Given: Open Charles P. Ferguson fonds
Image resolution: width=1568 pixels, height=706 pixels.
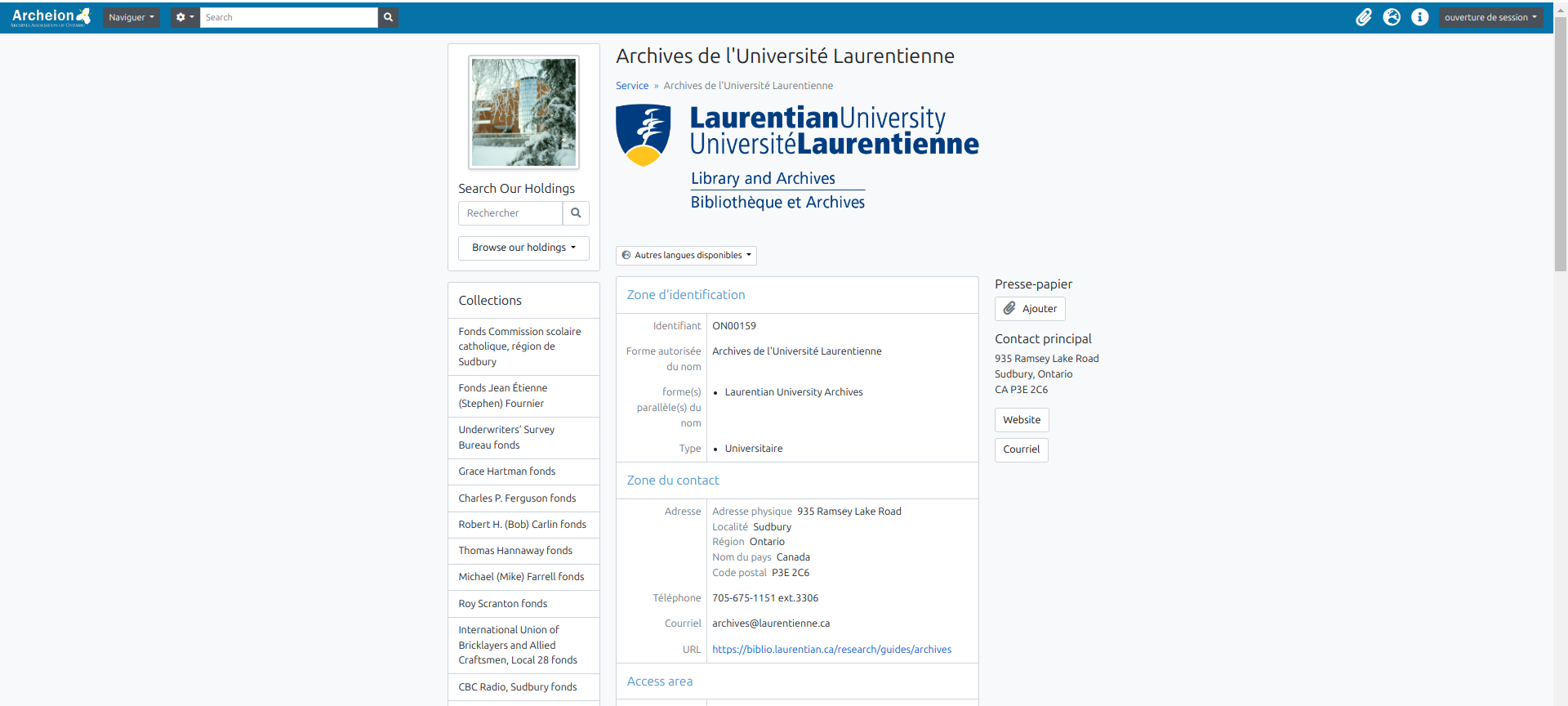Looking at the screenshot, I should (x=523, y=498).
